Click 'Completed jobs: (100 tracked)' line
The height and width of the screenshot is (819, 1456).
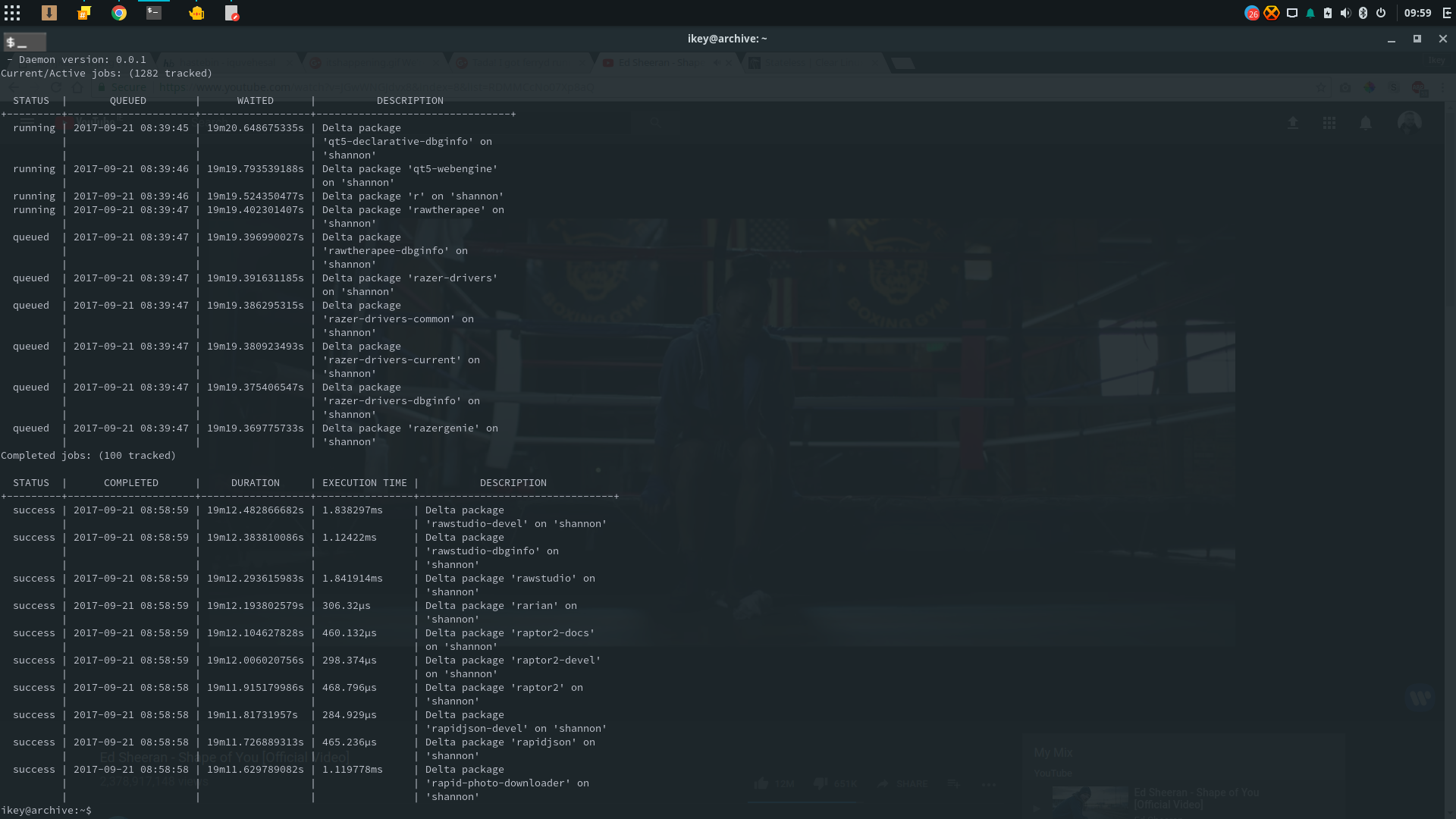(88, 455)
